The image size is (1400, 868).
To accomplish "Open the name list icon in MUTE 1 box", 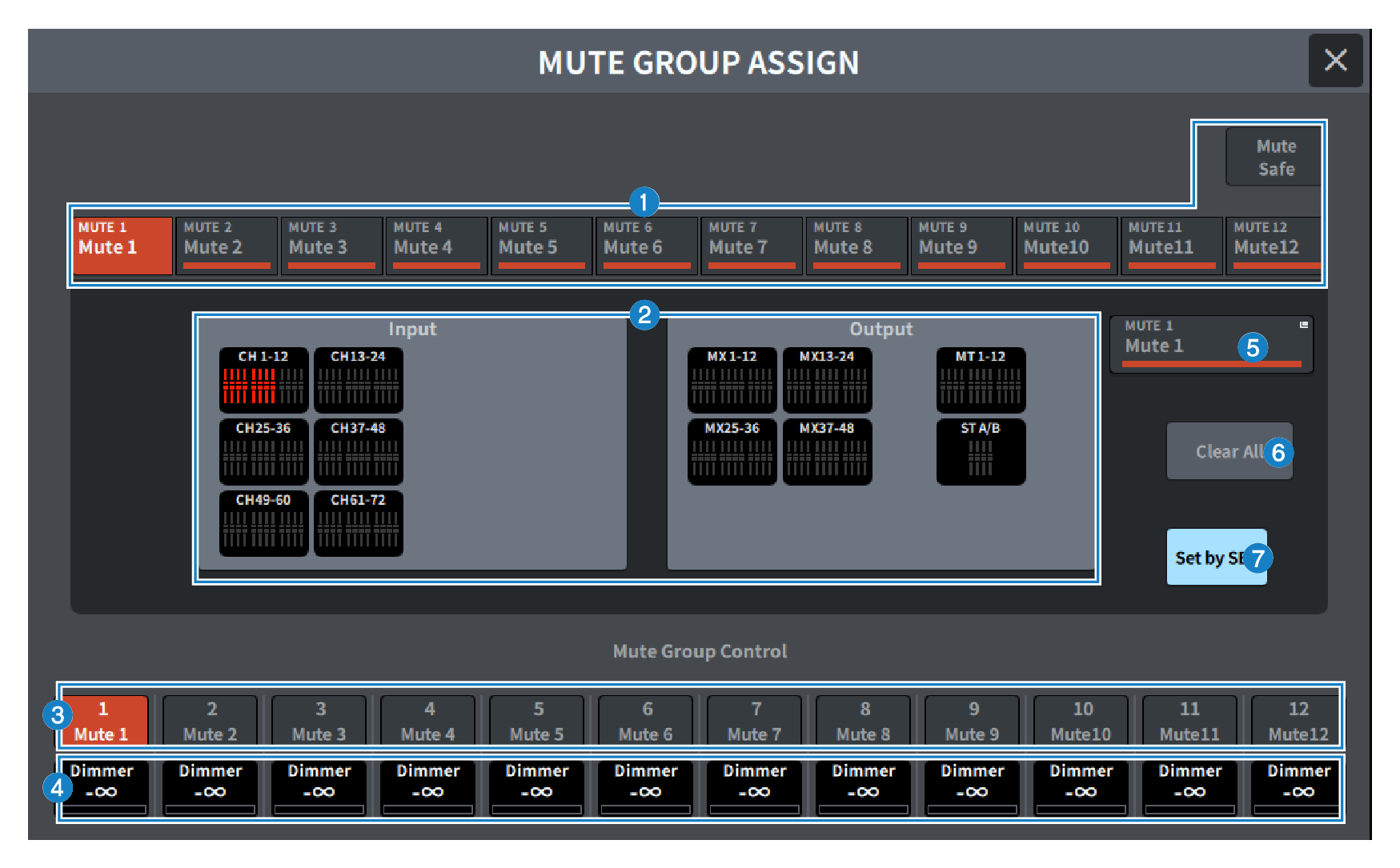I will pos(1304,324).
